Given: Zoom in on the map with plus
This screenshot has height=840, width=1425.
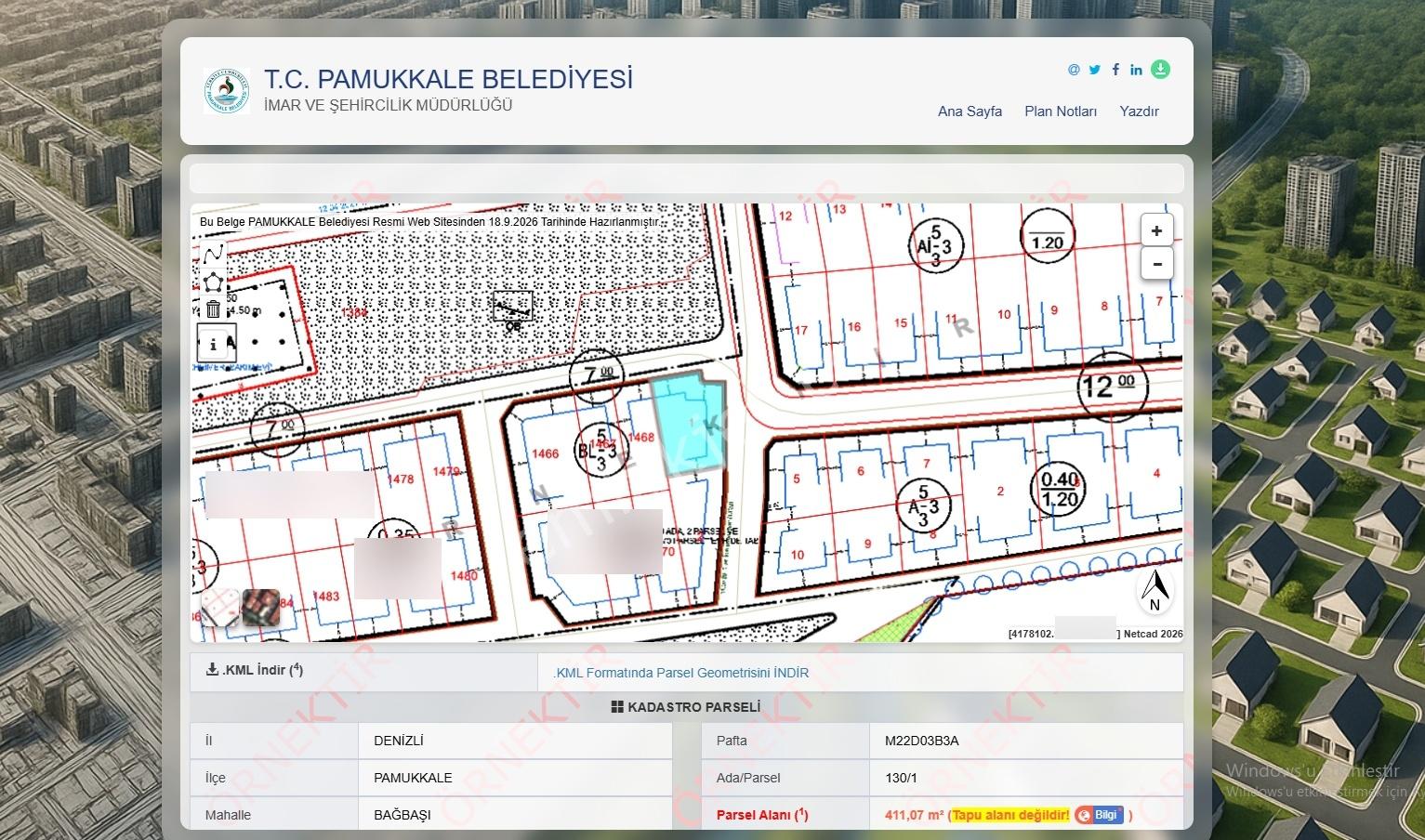Looking at the screenshot, I should click(1157, 230).
